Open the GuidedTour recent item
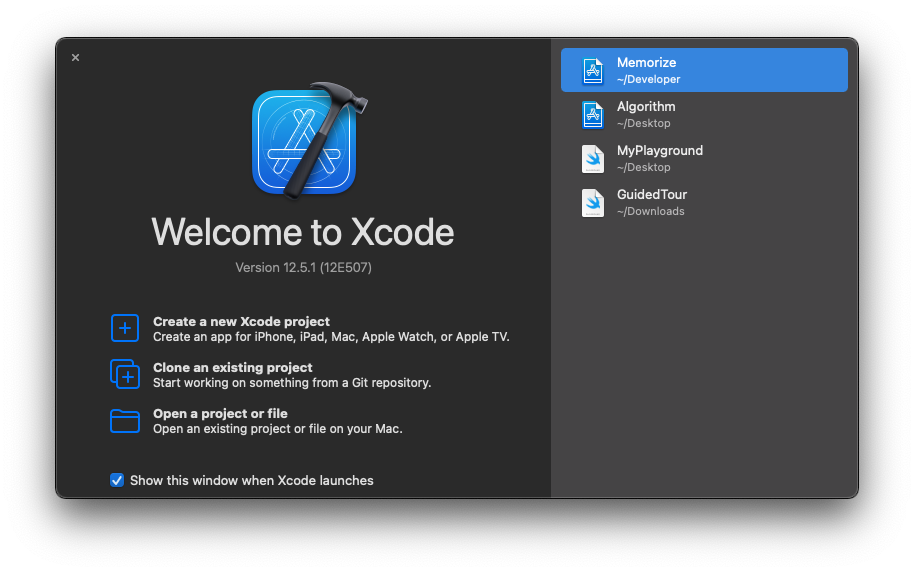 pos(704,203)
